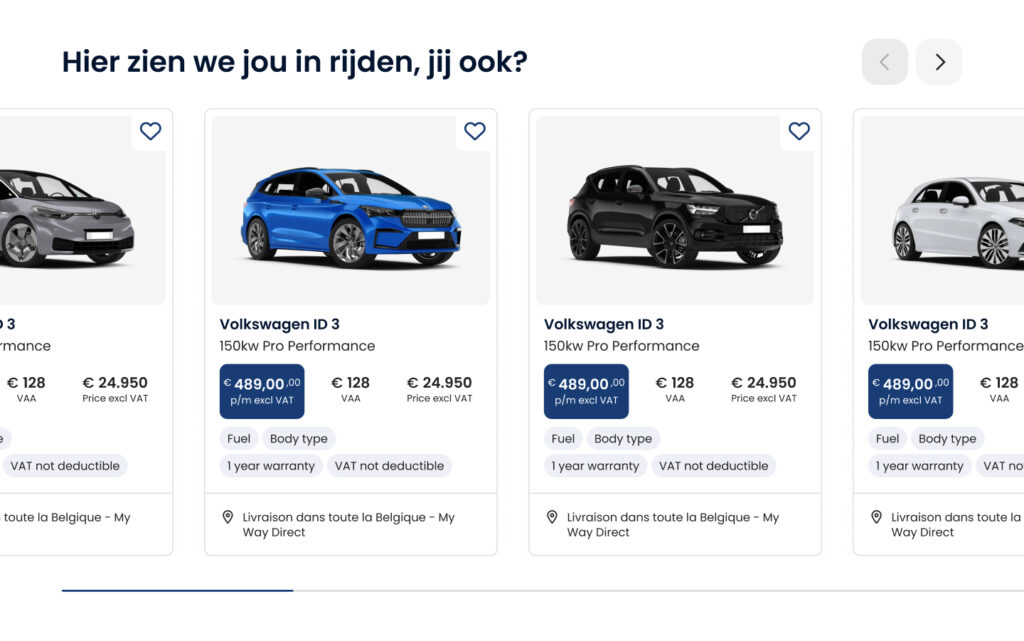1024x641 pixels.
Task: Open the blue car photo
Action: 350,215
